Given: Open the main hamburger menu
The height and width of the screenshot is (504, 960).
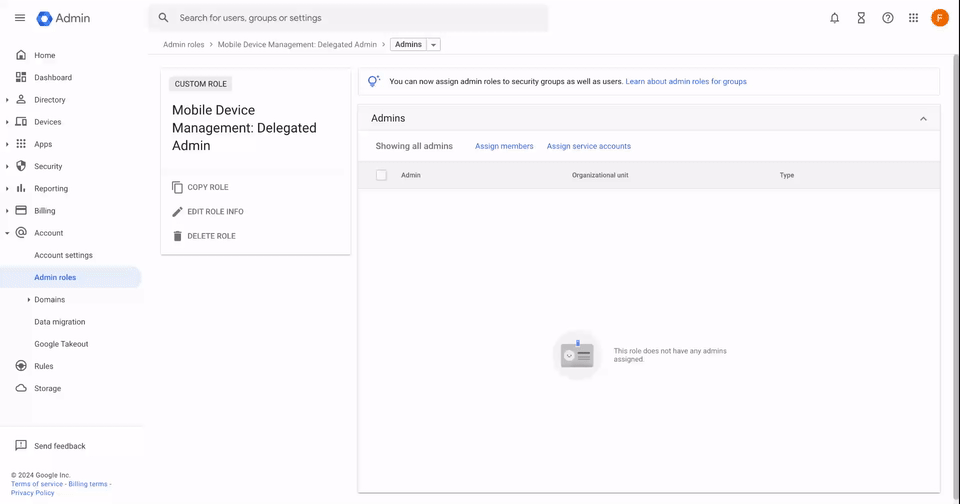Looking at the screenshot, I should tap(20, 18).
